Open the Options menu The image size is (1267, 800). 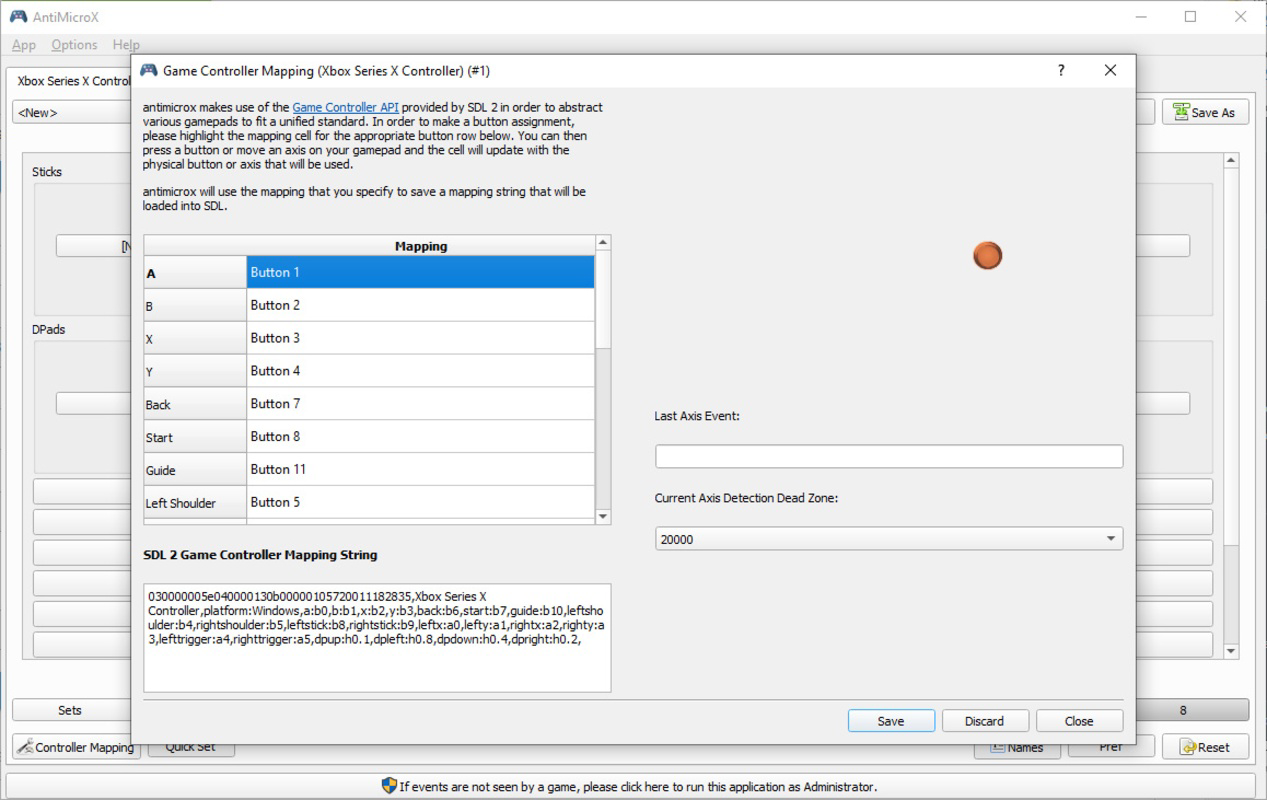click(74, 45)
